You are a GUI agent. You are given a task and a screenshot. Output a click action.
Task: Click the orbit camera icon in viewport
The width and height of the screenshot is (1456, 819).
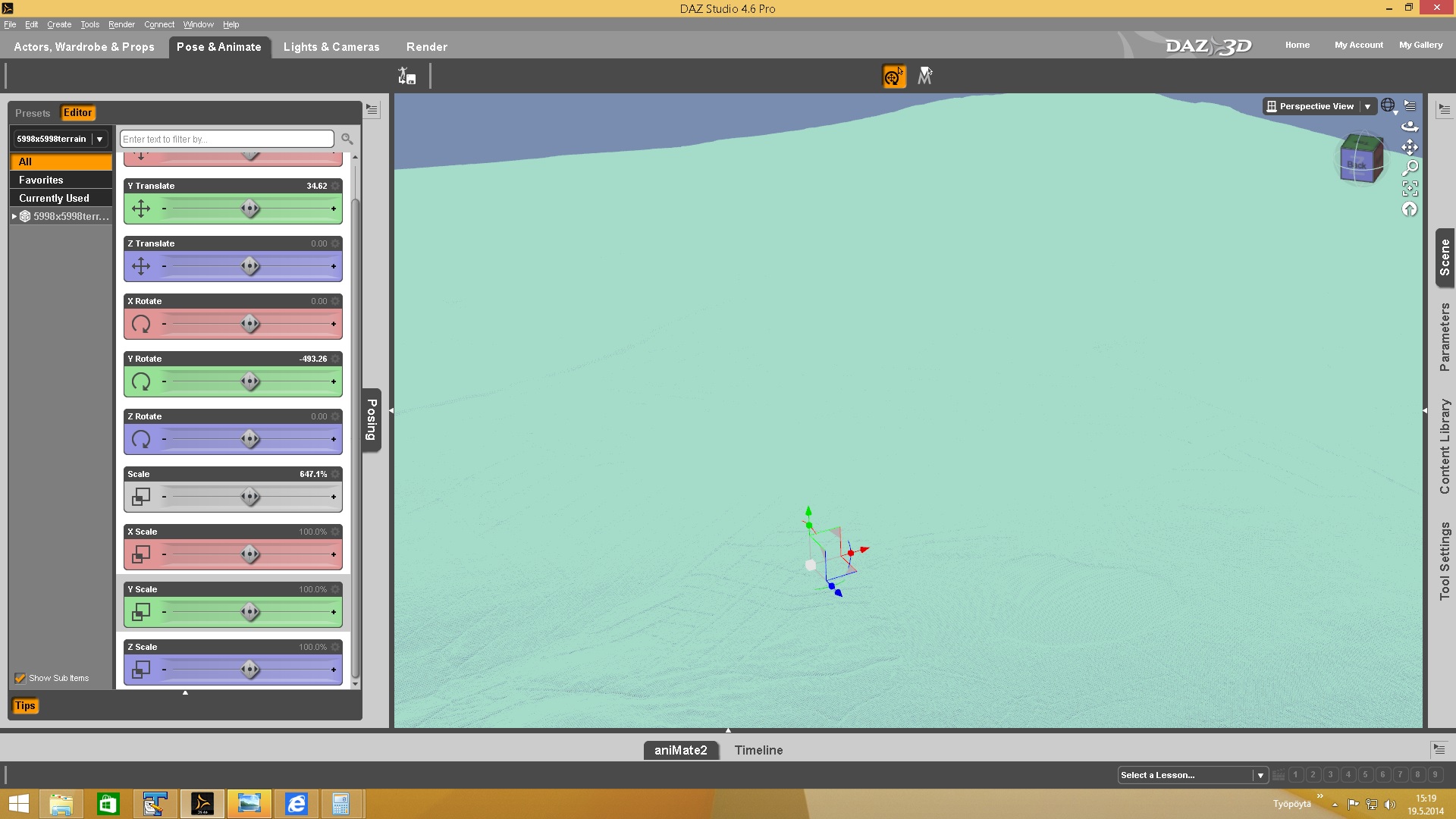[1409, 127]
